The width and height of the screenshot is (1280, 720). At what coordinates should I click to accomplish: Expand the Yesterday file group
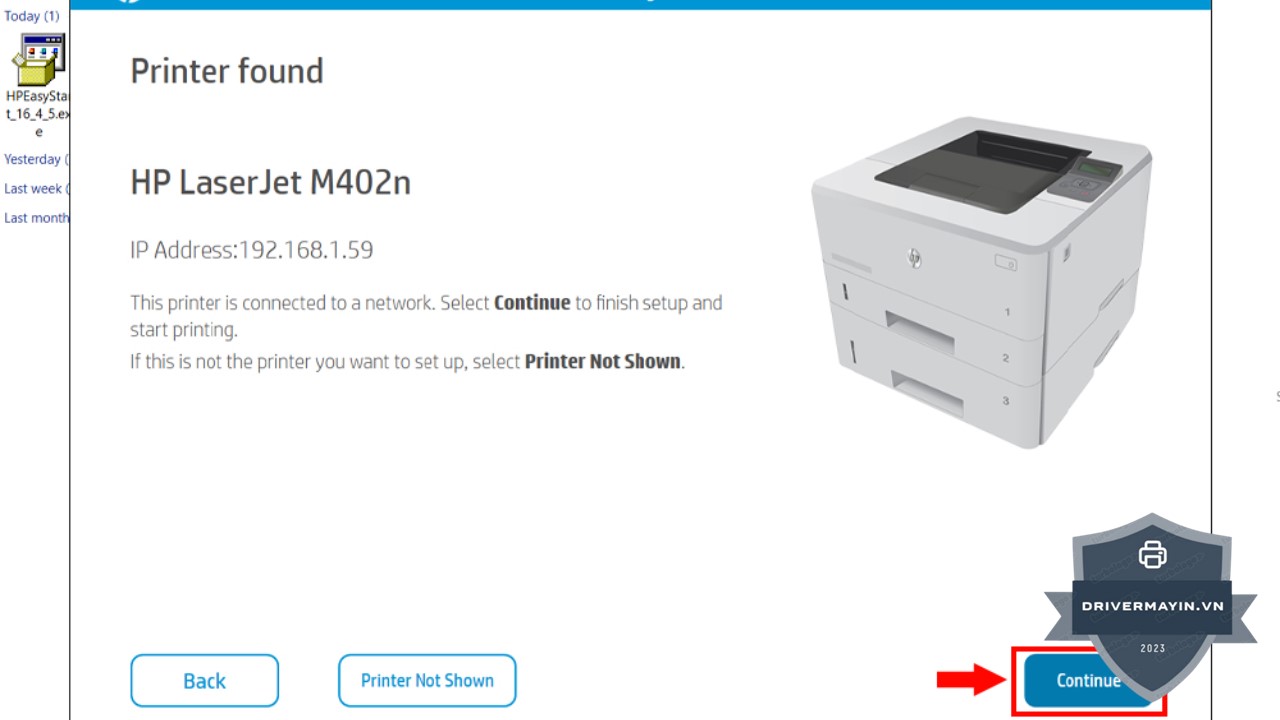pyautogui.click(x=37, y=159)
